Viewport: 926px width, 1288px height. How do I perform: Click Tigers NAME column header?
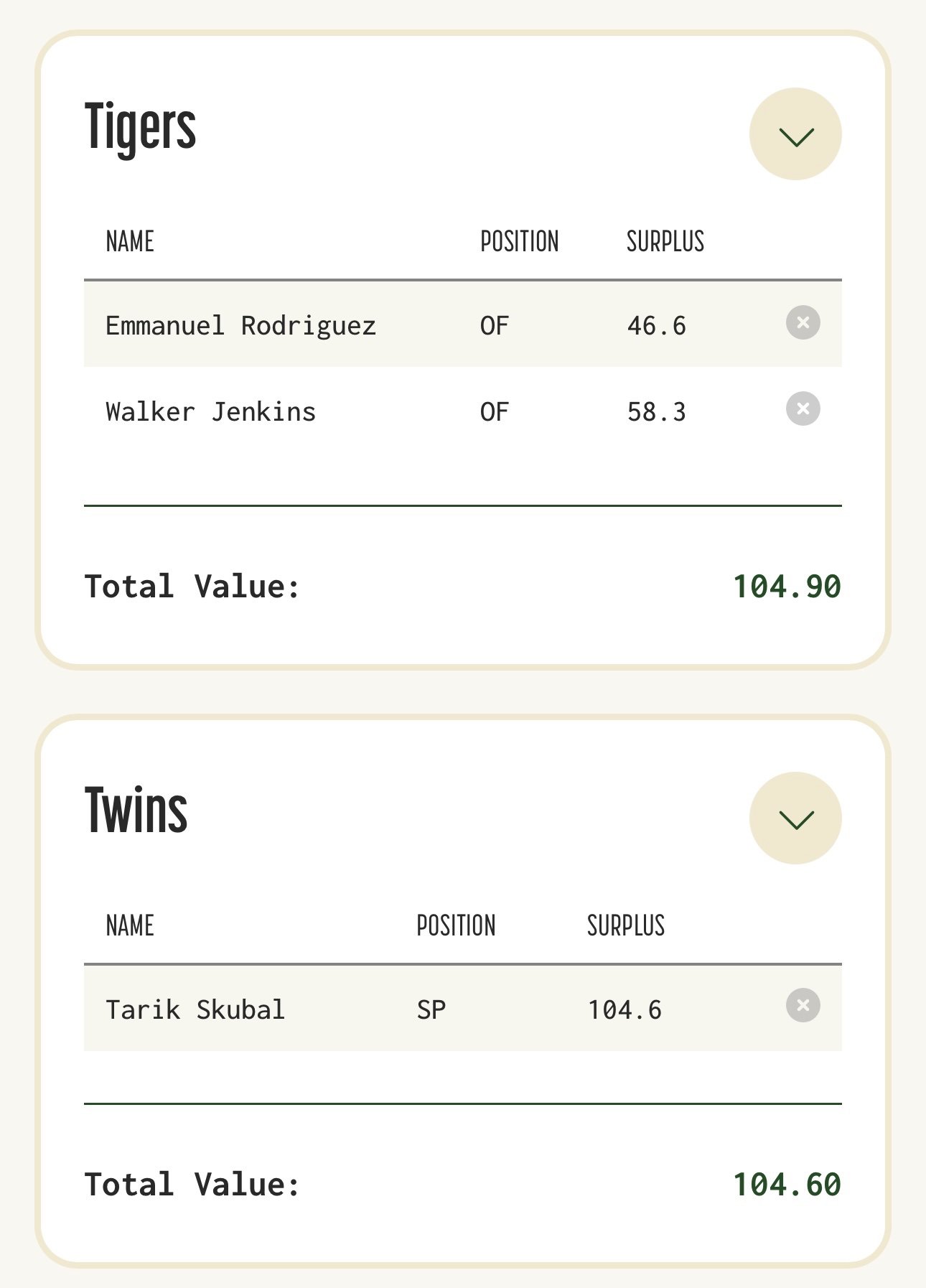tap(130, 242)
